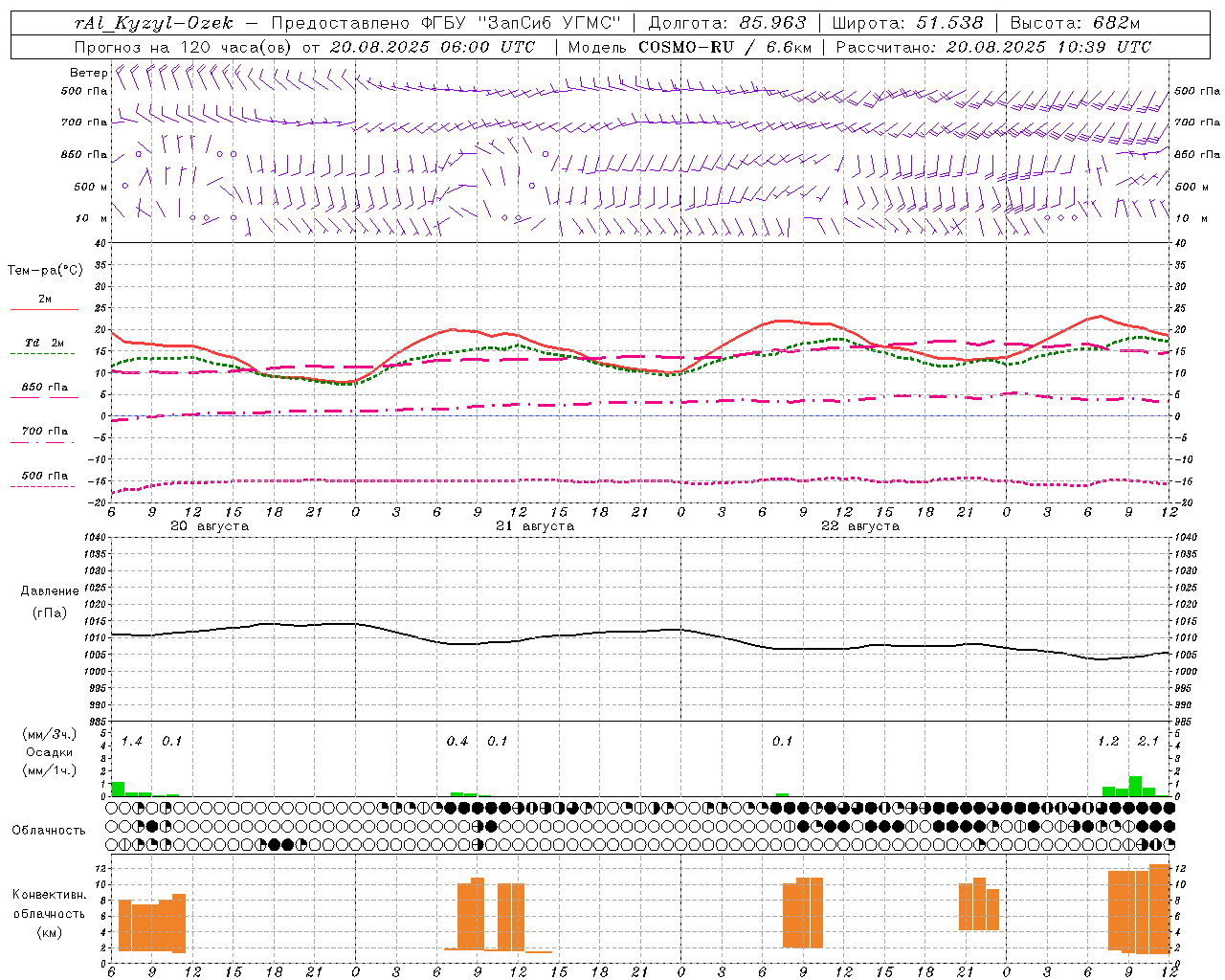The image size is (1225, 980).
Task: Click the Прогноз на 120 часа(ов) text
Action: click(184, 47)
